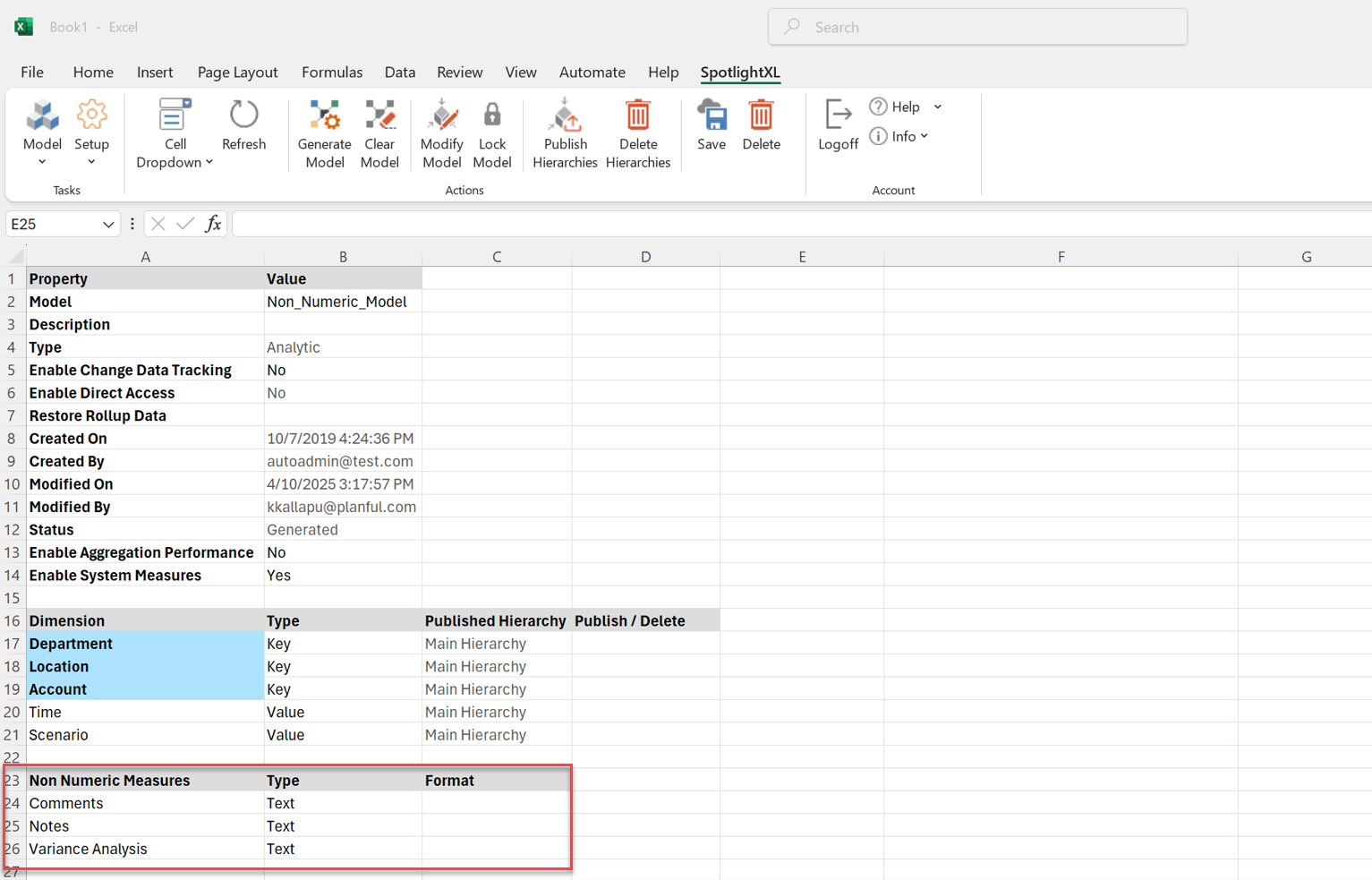Open the Formulas tab
The image size is (1372, 880).
[x=332, y=73]
